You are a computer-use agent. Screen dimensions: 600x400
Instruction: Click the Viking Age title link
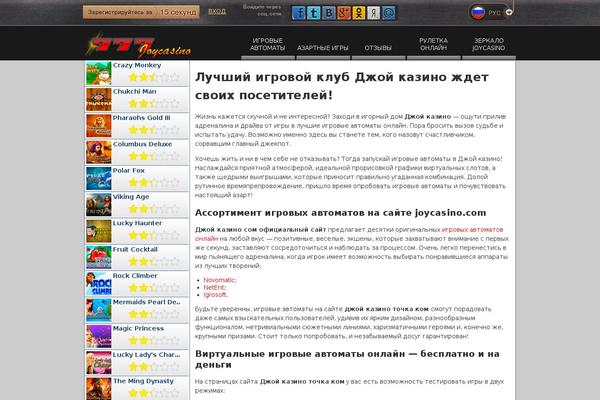(x=131, y=197)
